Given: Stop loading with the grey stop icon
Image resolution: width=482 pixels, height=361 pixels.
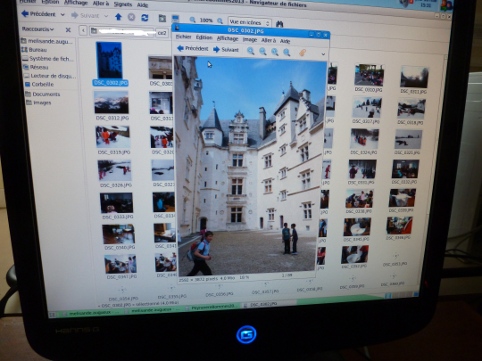Looking at the screenshot, I should 132,17.
